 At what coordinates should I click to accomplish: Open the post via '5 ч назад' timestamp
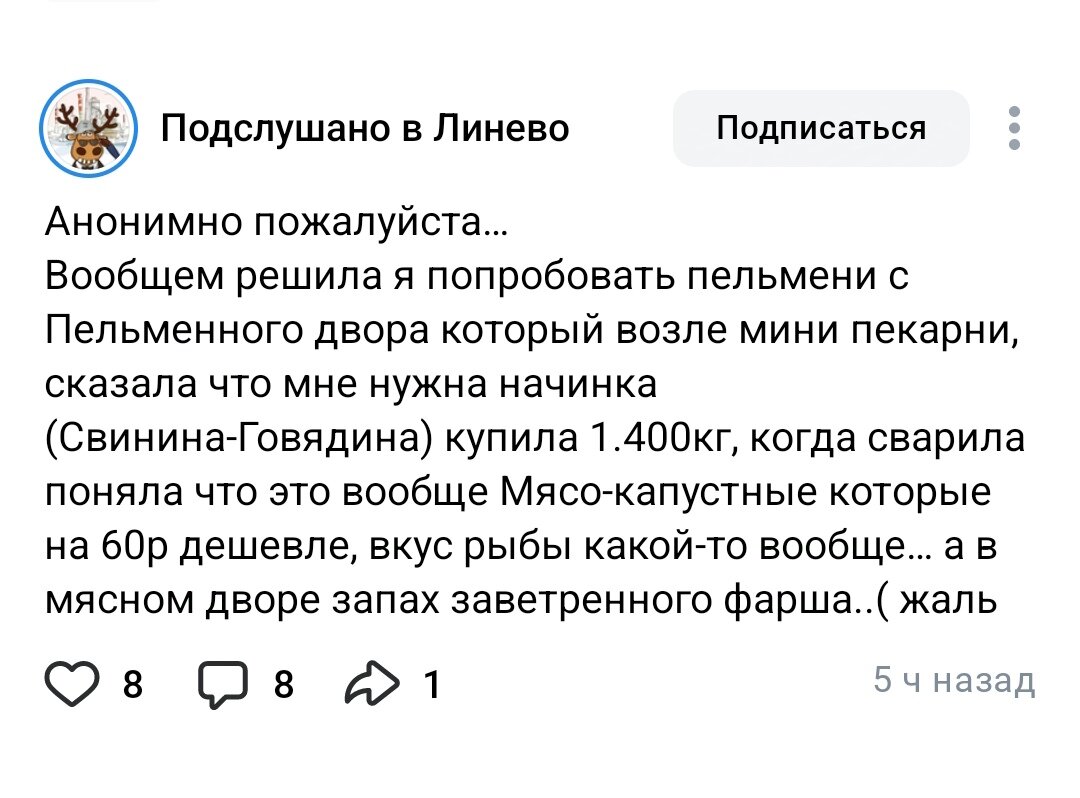pyautogui.click(x=954, y=680)
